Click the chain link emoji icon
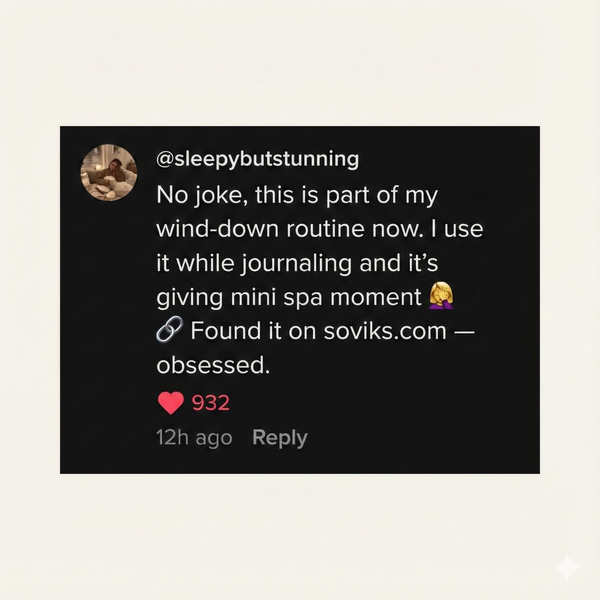 [x=169, y=331]
